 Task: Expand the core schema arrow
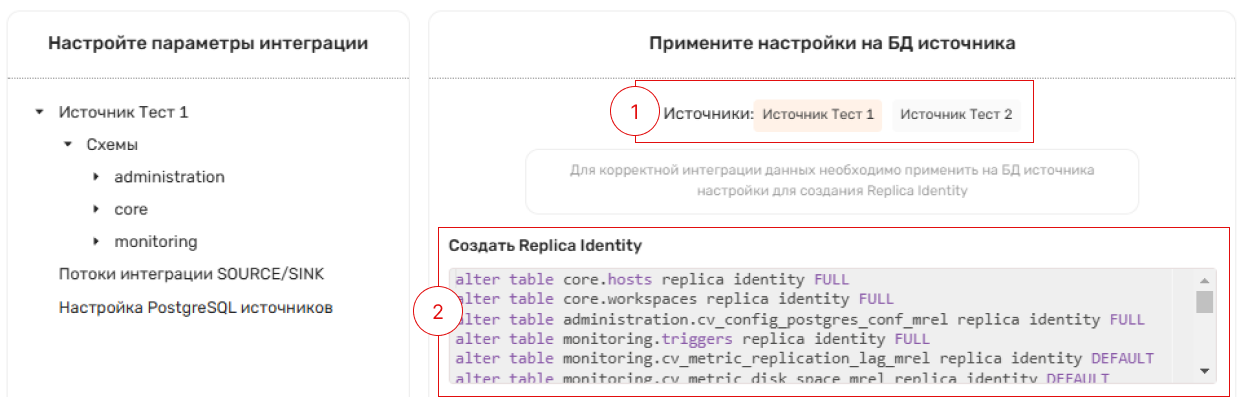coord(96,209)
